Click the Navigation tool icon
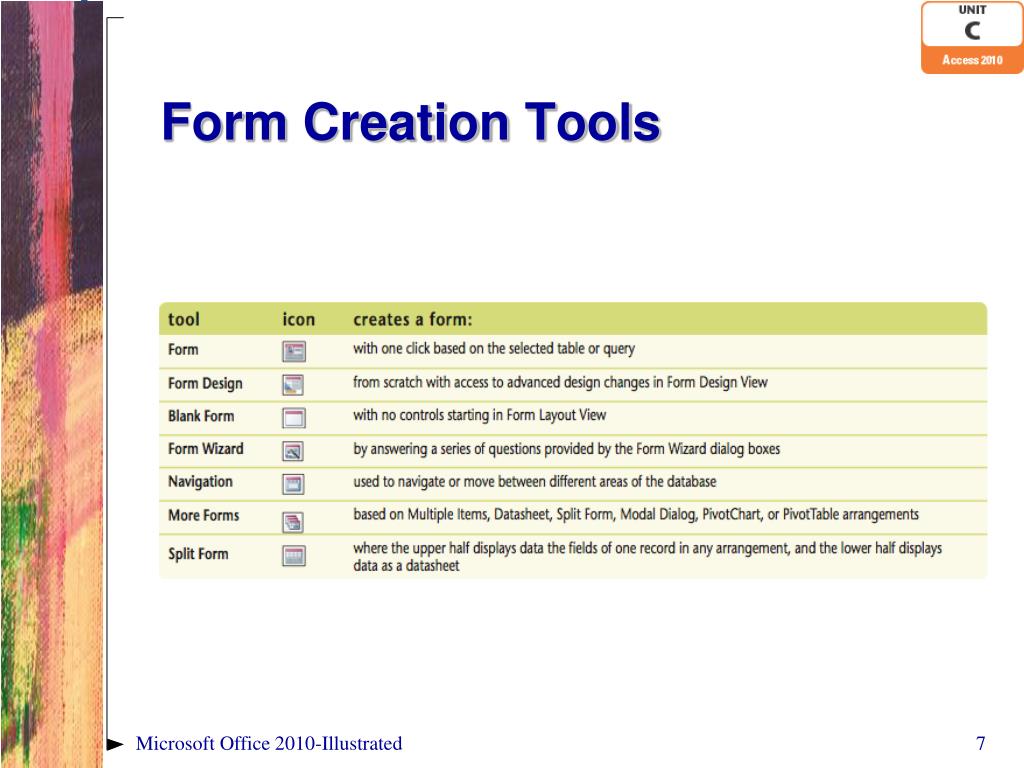 (293, 484)
